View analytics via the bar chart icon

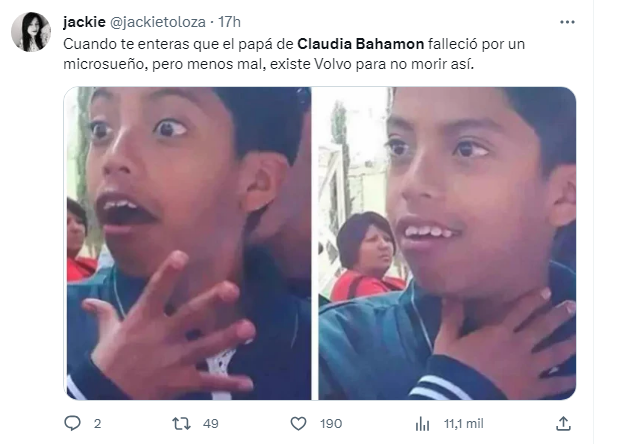422,424
